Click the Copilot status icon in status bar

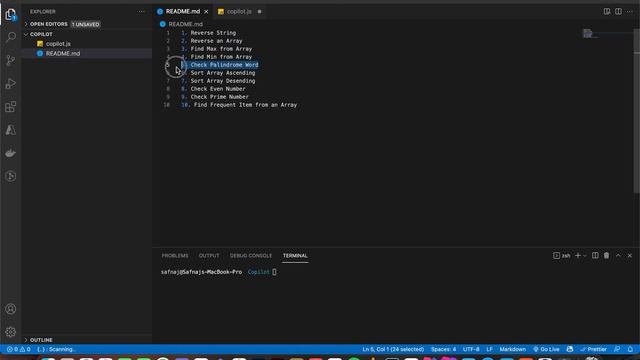570,349
